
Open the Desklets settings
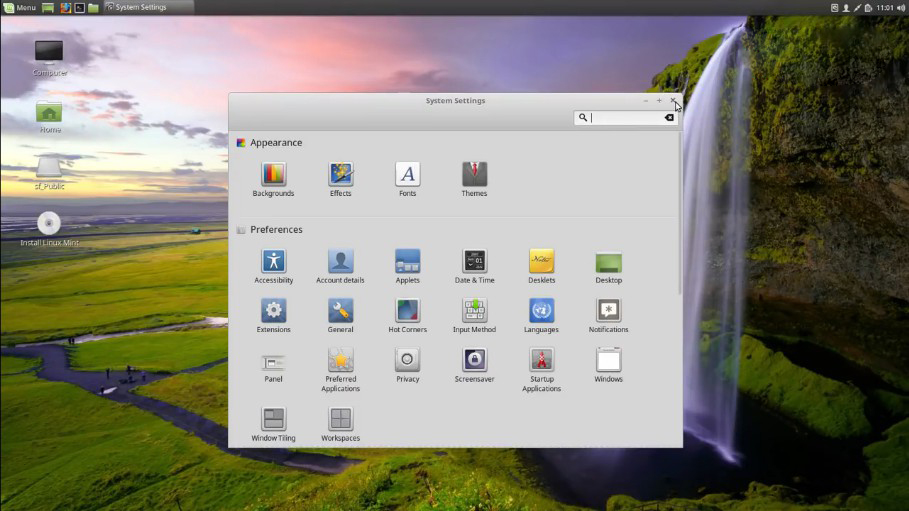click(541, 266)
